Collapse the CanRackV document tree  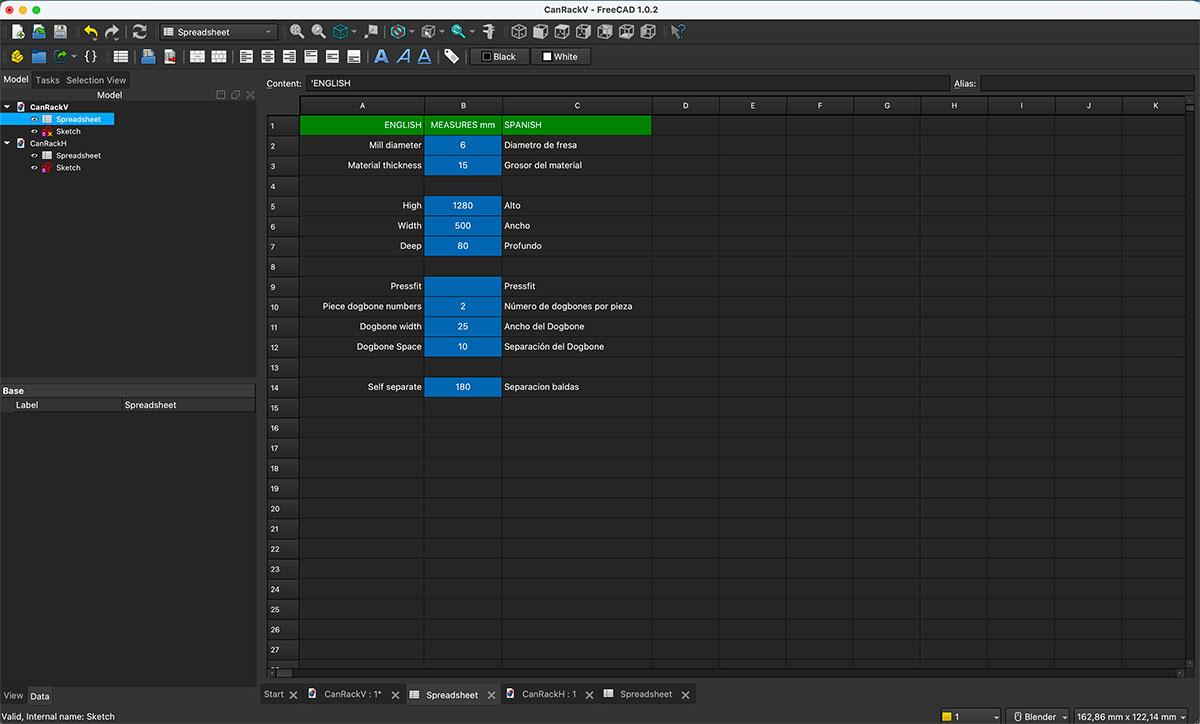pos(7,107)
